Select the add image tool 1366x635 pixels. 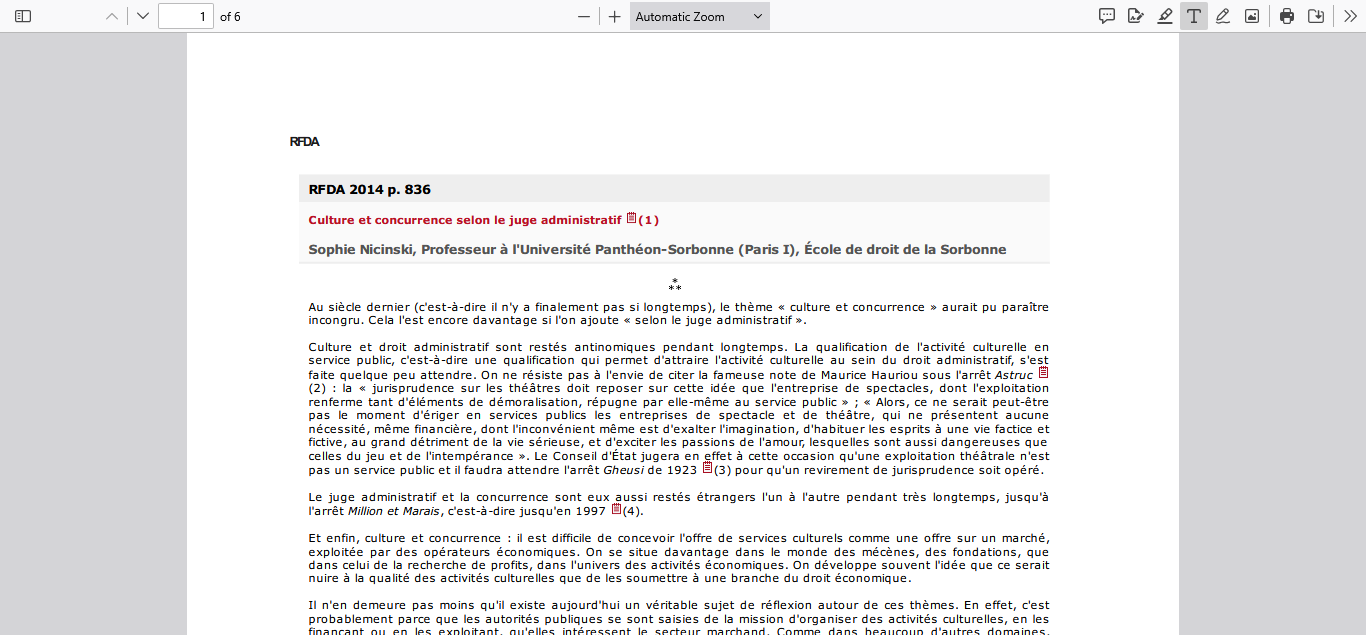tap(1252, 16)
